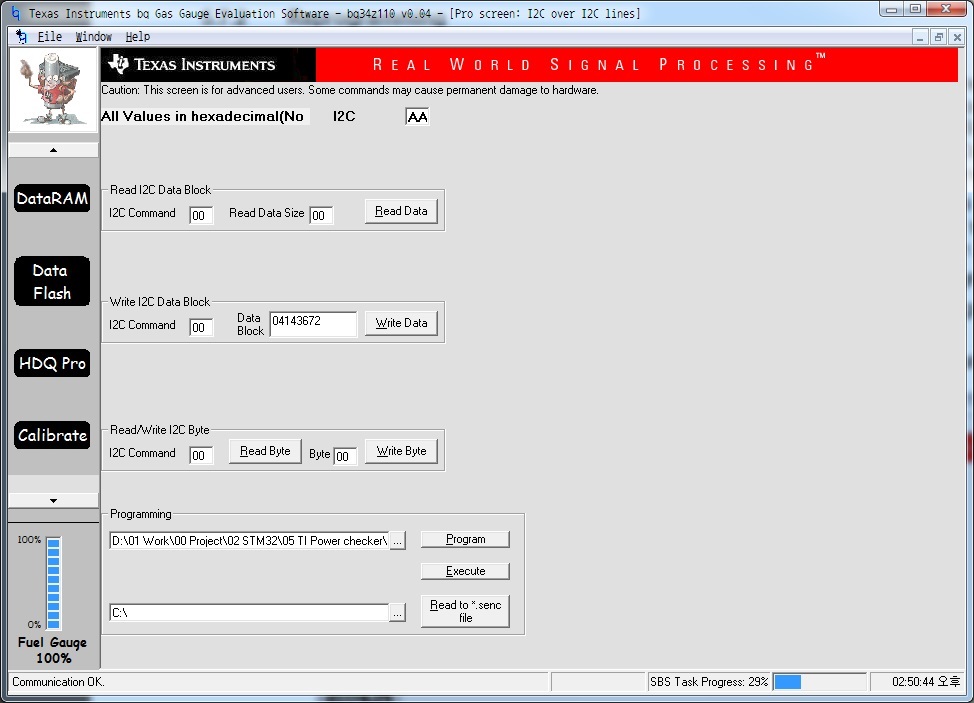The width and height of the screenshot is (974, 703).
Task: Click the Communication OK status text
Action: (x=58, y=682)
